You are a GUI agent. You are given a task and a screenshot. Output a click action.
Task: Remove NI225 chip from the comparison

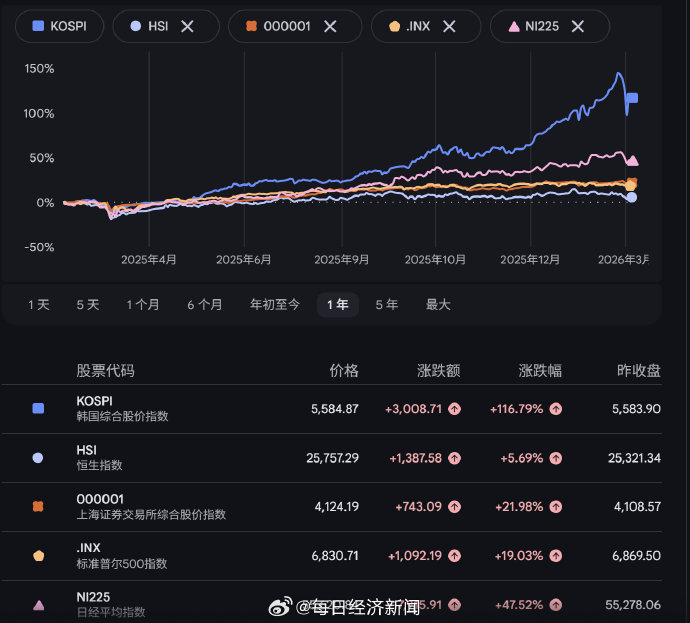tap(577, 26)
